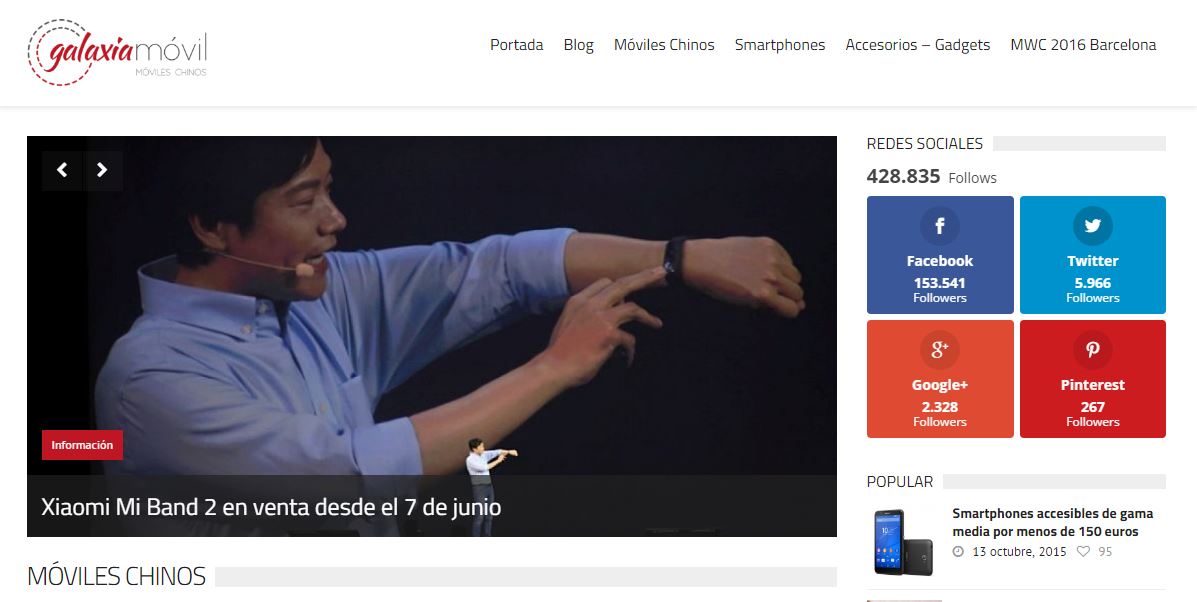Click the red Información category tag
1197x602 pixels.
(82, 445)
